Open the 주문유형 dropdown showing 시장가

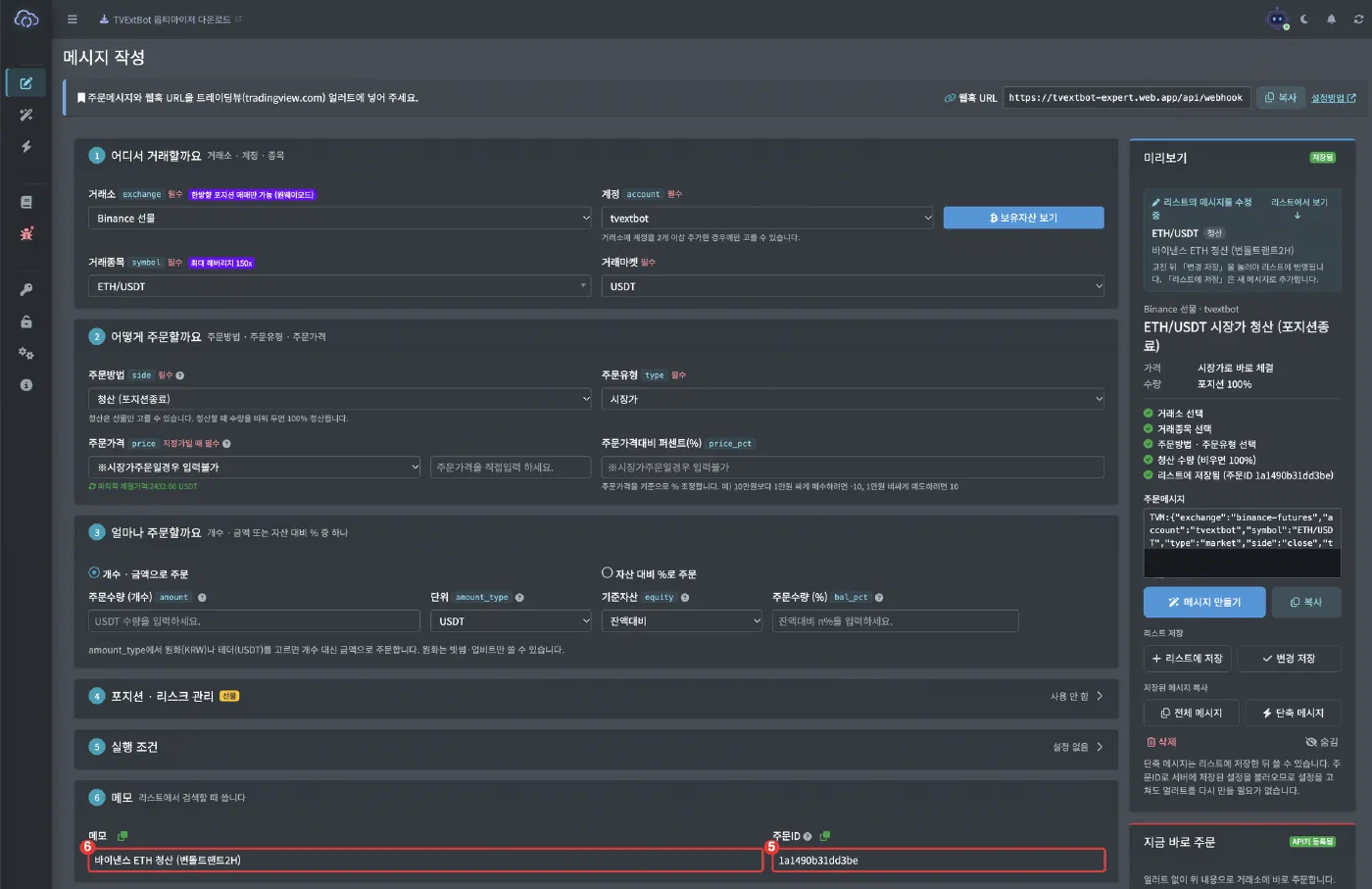[853, 399]
